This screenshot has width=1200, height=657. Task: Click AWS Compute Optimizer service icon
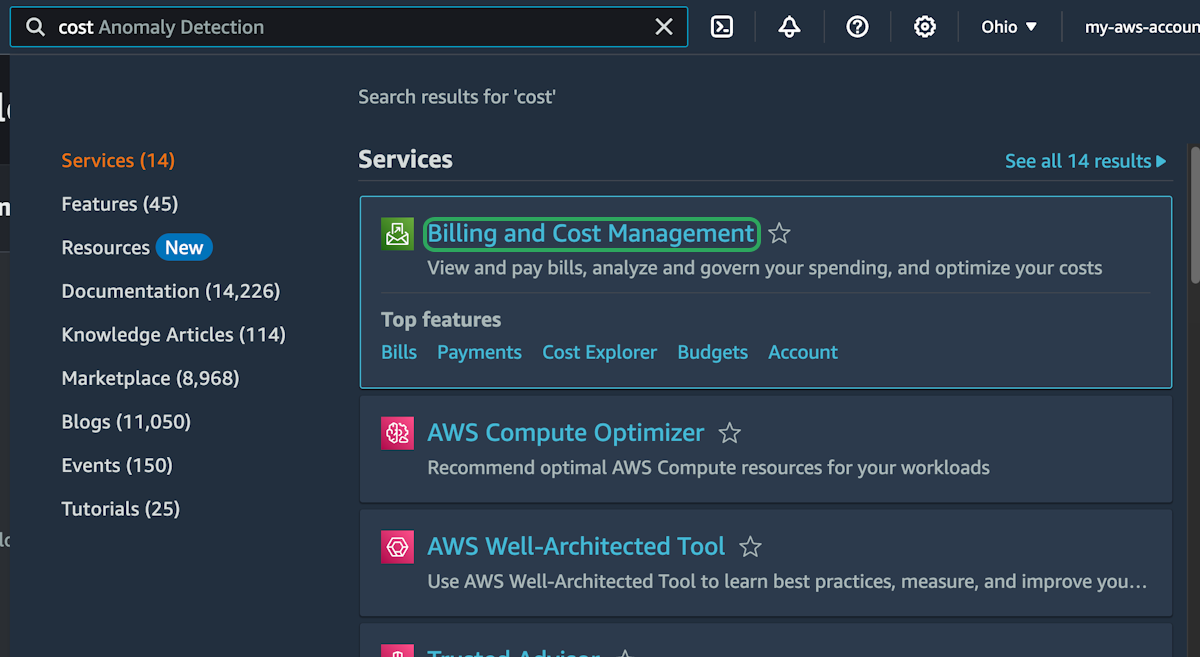pos(397,433)
